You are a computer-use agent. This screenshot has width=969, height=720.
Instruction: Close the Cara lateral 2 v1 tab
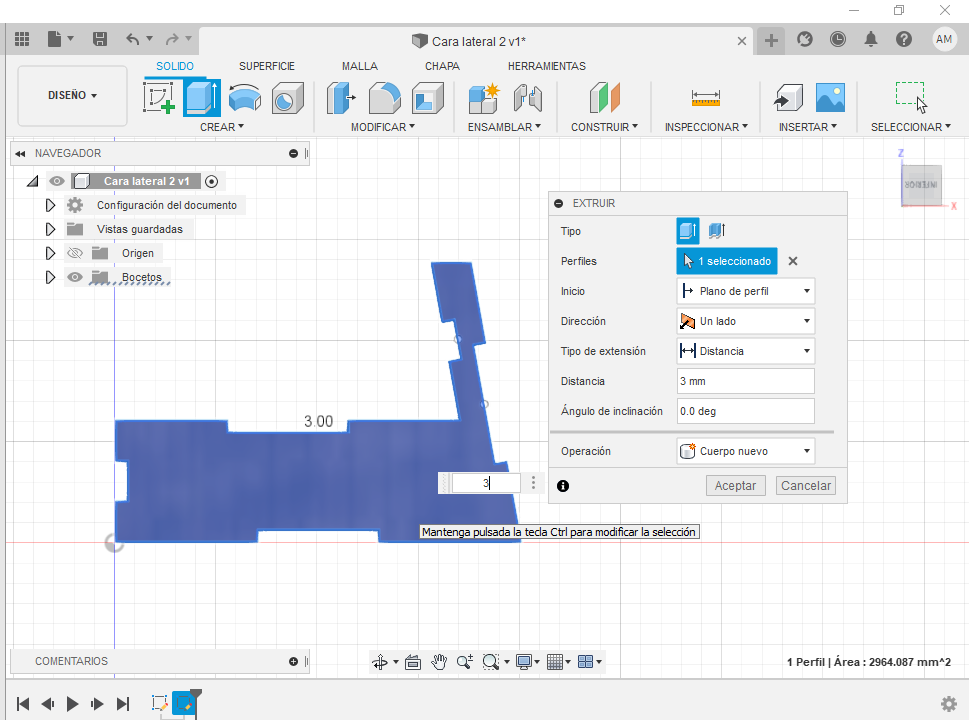742,41
